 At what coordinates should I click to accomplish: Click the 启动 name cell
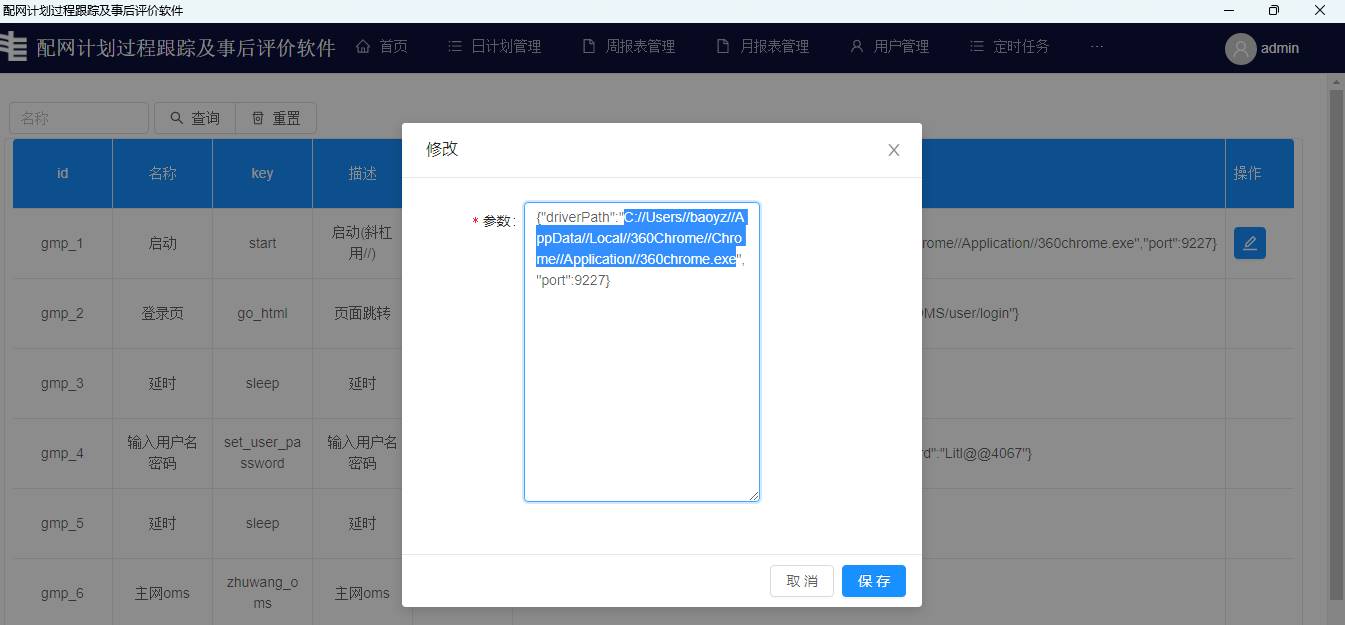click(x=163, y=243)
